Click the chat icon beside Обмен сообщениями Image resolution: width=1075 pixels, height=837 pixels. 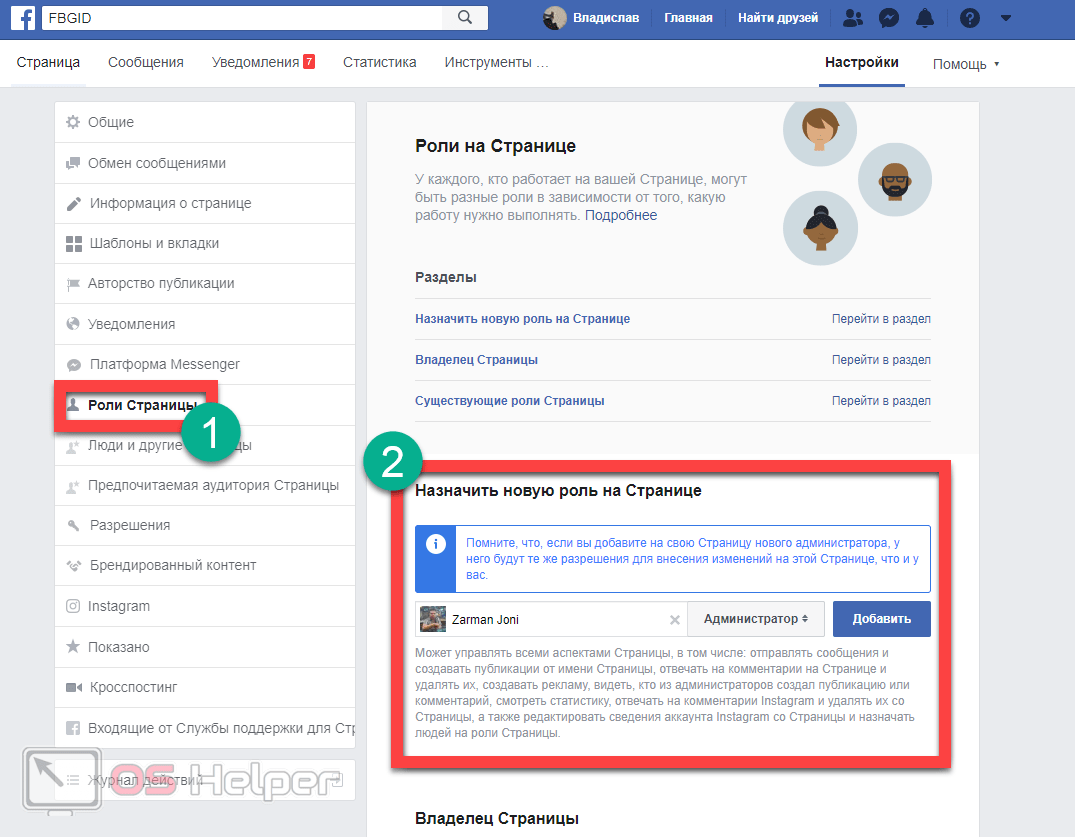pos(73,163)
